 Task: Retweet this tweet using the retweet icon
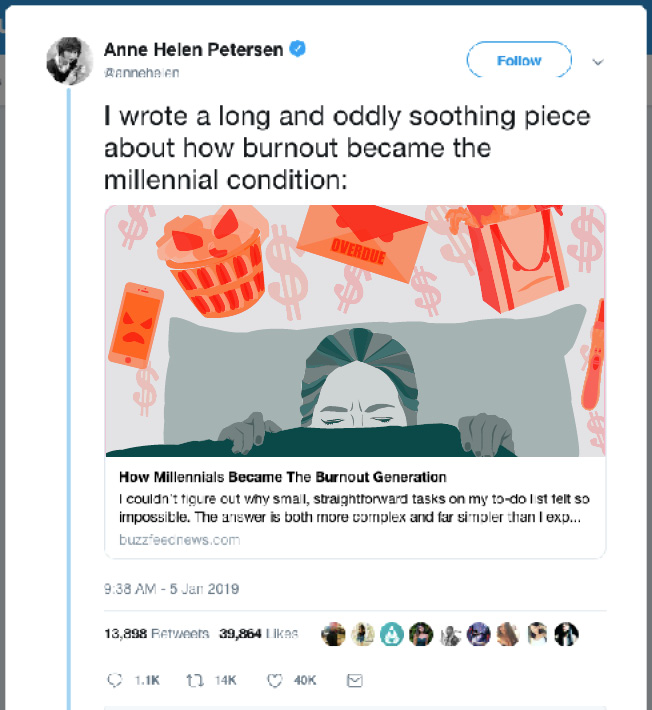click(194, 680)
